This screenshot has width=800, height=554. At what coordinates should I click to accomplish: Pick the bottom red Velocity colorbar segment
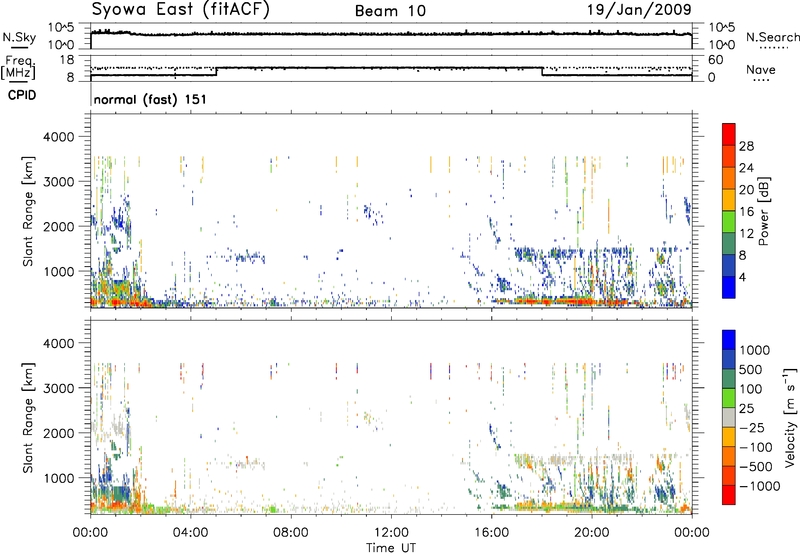coord(729,495)
